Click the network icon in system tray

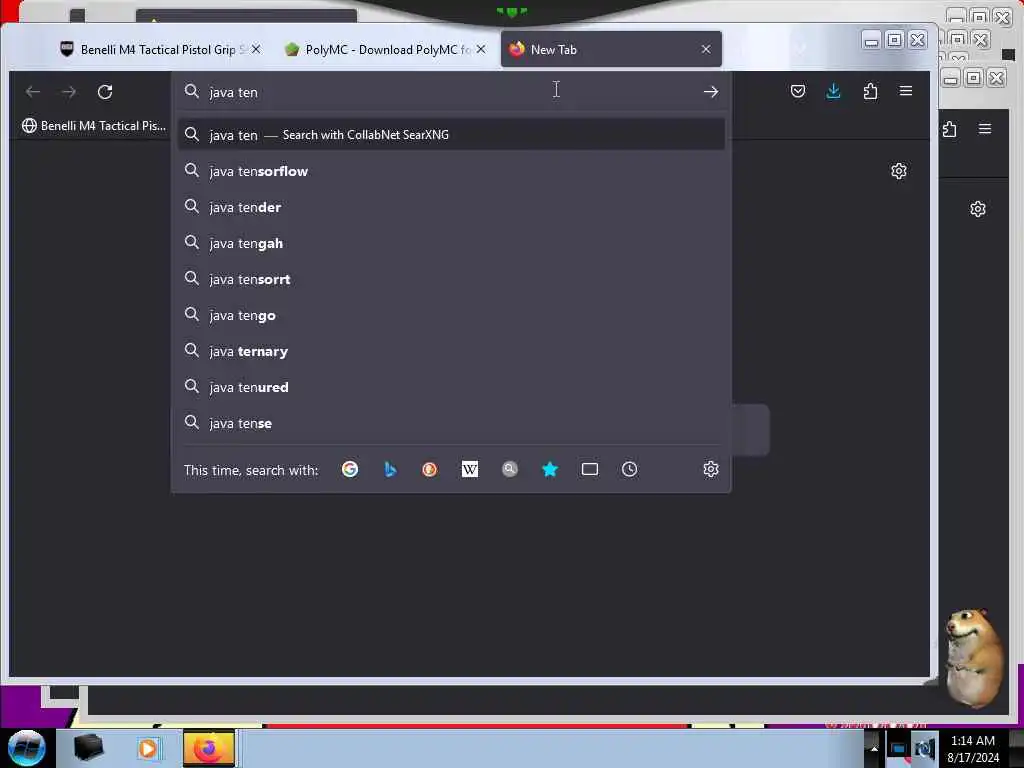pyautogui.click(x=899, y=750)
